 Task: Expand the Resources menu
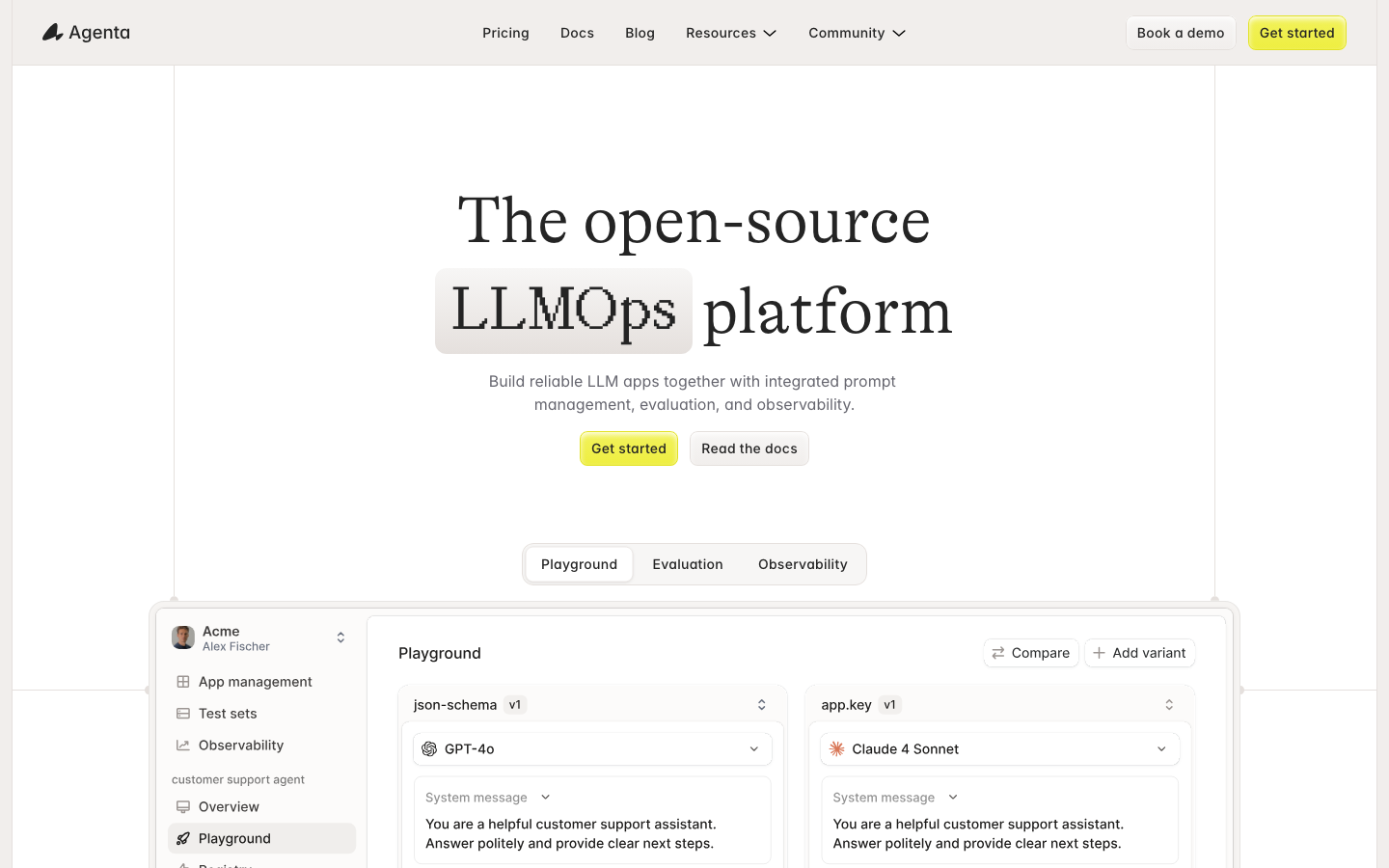pyautogui.click(x=731, y=33)
